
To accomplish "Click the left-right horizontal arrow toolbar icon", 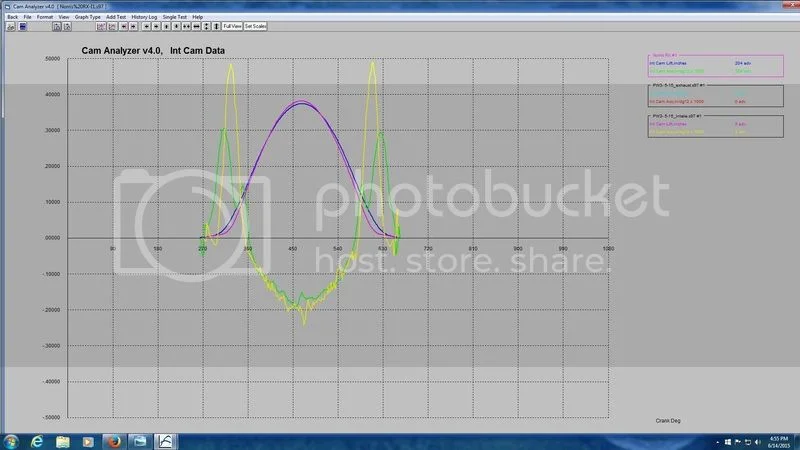I will click(196, 26).
